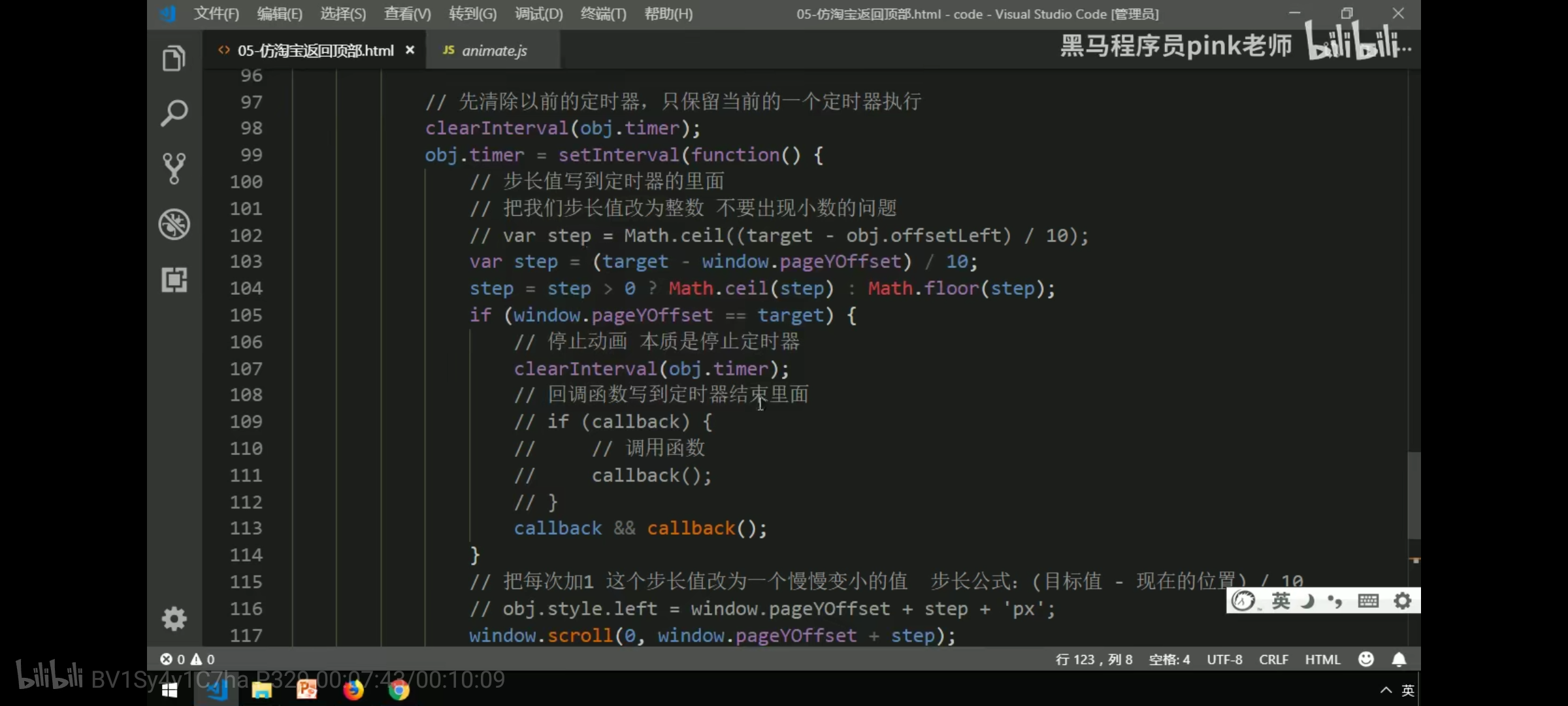
Task: Open the Debug view in activity bar
Action: 174,224
